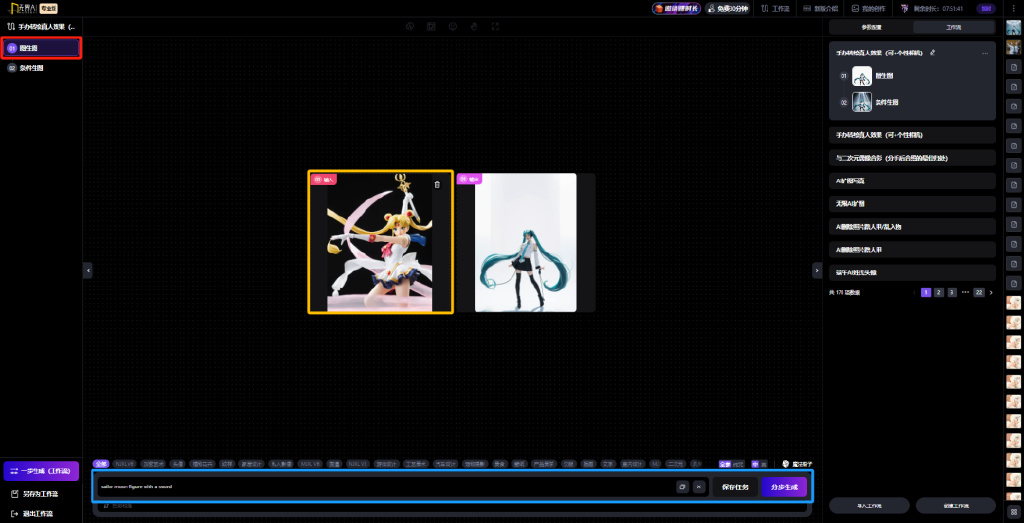
Task: Collapse the left panel using arrow handle
Action: 88,270
